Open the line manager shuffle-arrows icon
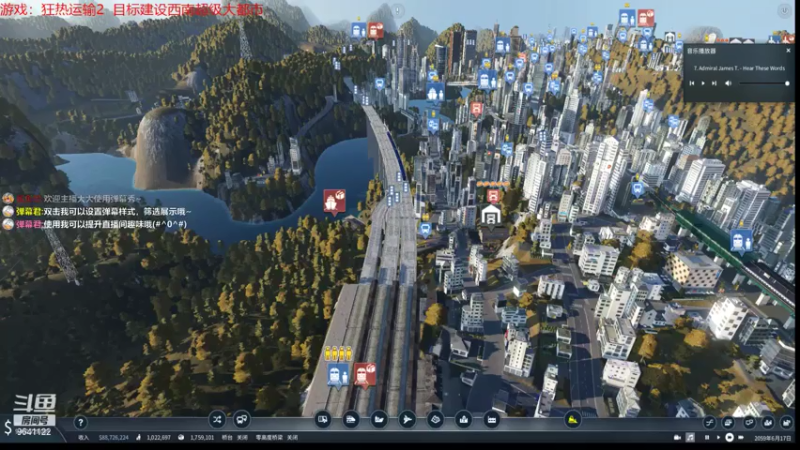 click(x=217, y=420)
